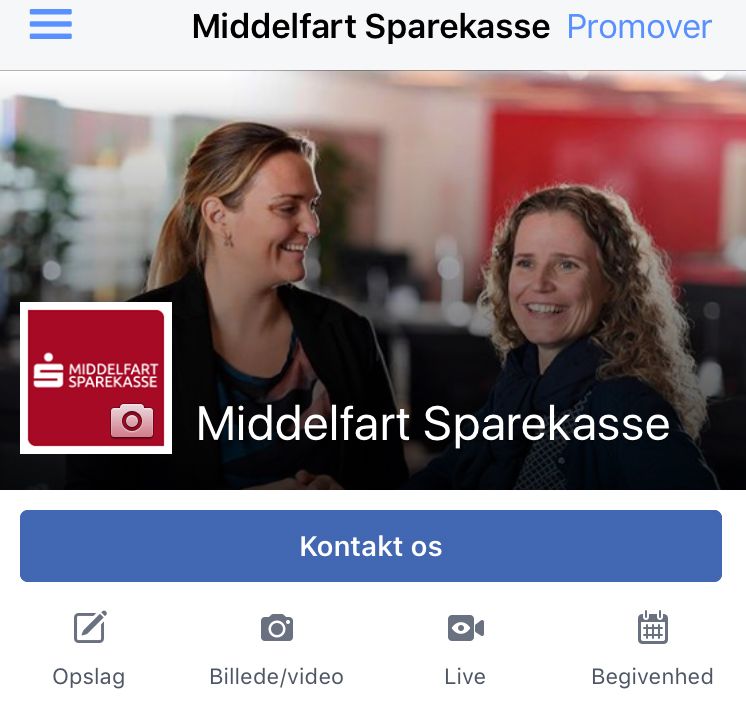Click the Begivenhed calendar icon
Screen dimensions: 746x702
(x=653, y=627)
